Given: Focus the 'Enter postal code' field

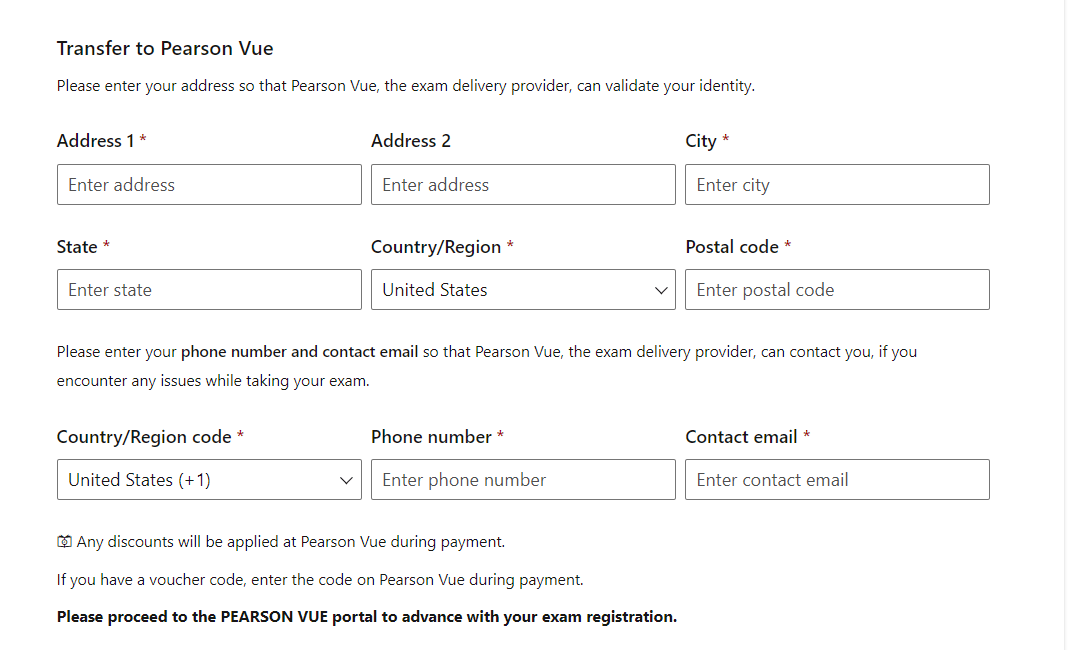Looking at the screenshot, I should [837, 290].
